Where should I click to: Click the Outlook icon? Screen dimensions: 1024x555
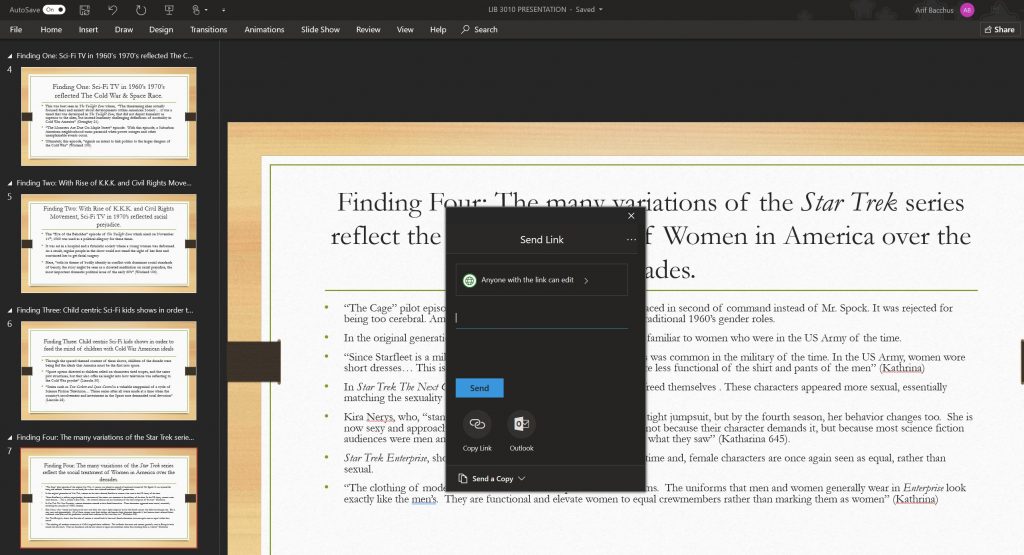point(521,424)
